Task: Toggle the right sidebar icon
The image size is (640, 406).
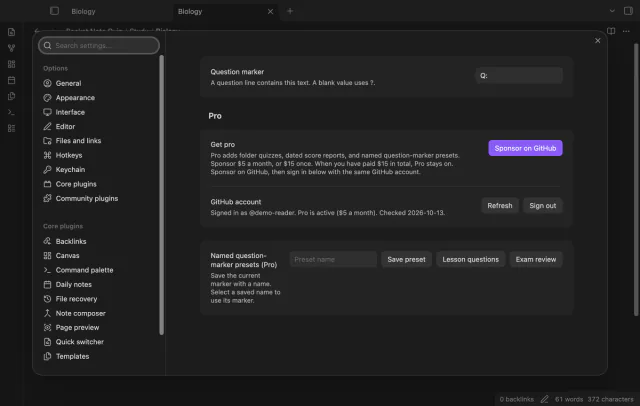Action: point(628,11)
